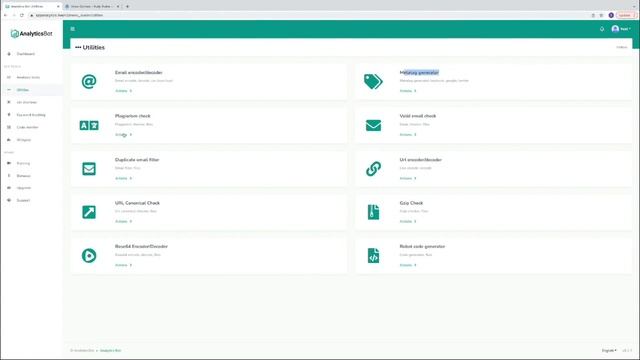Open the notifications bell icon

(602, 29)
